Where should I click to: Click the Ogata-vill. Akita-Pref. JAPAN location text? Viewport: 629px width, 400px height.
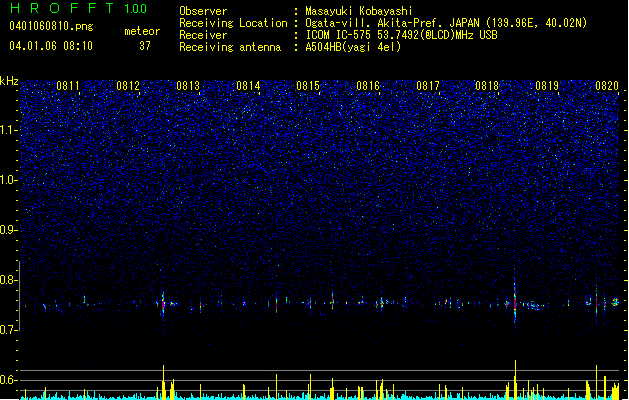pyautogui.click(x=446, y=23)
